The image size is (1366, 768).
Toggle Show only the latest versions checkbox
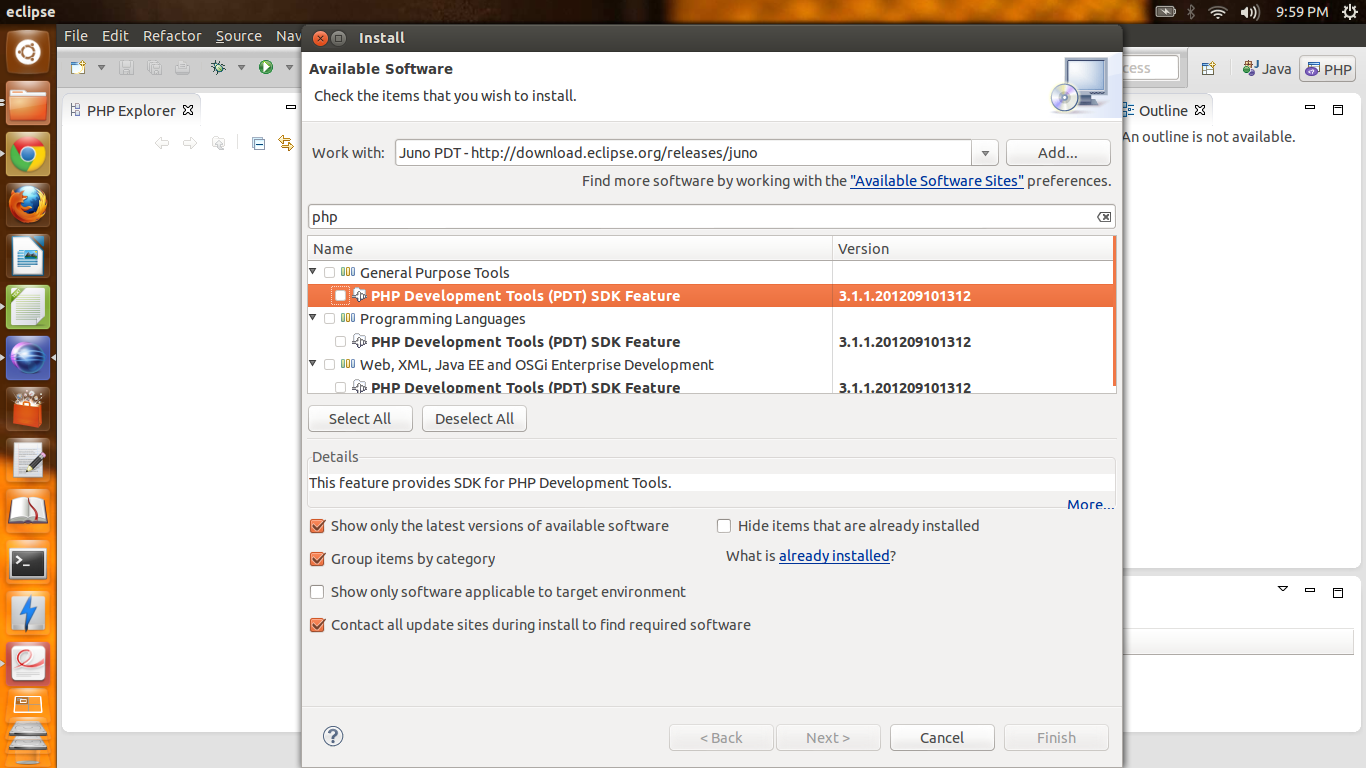tap(317, 526)
